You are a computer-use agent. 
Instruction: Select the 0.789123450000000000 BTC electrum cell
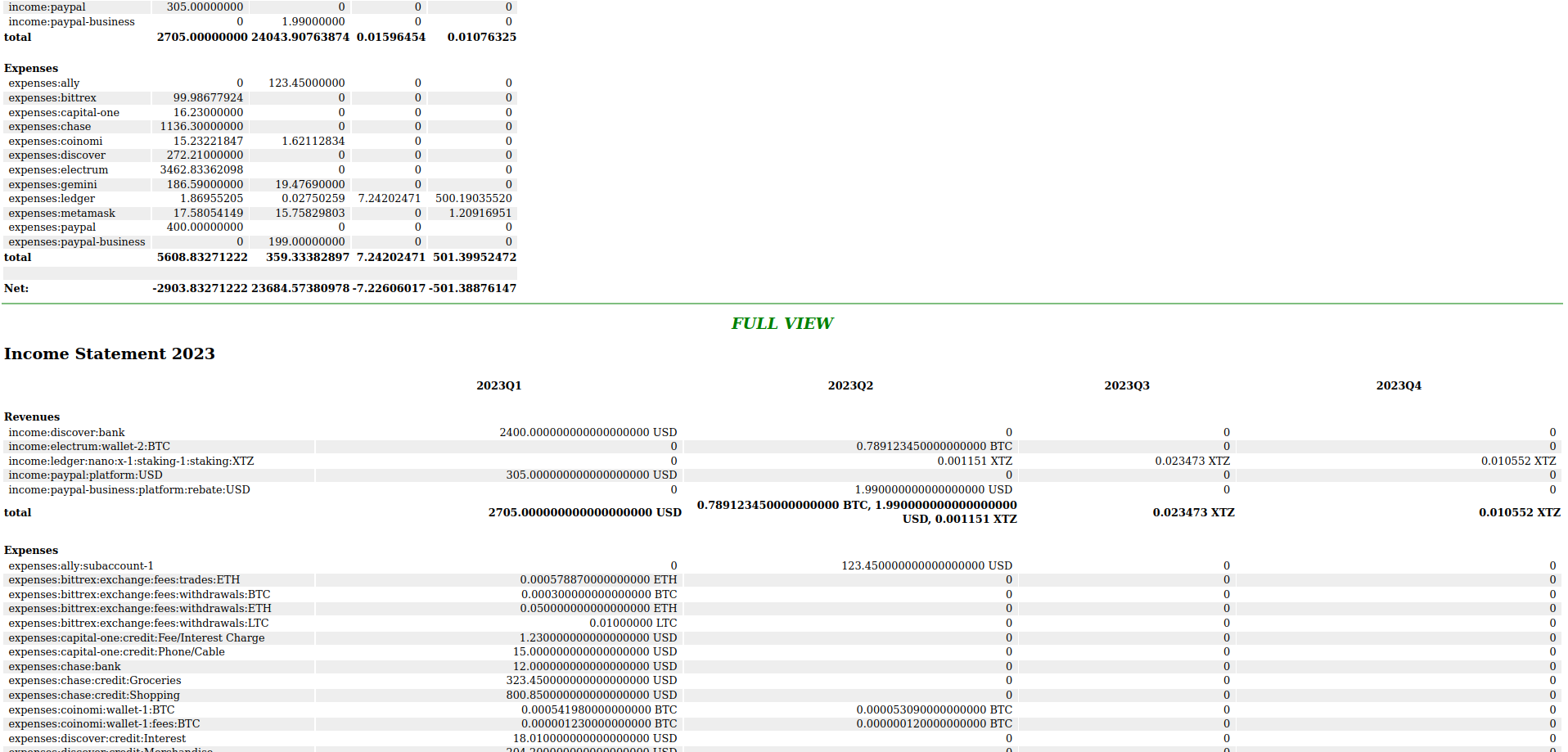point(934,447)
